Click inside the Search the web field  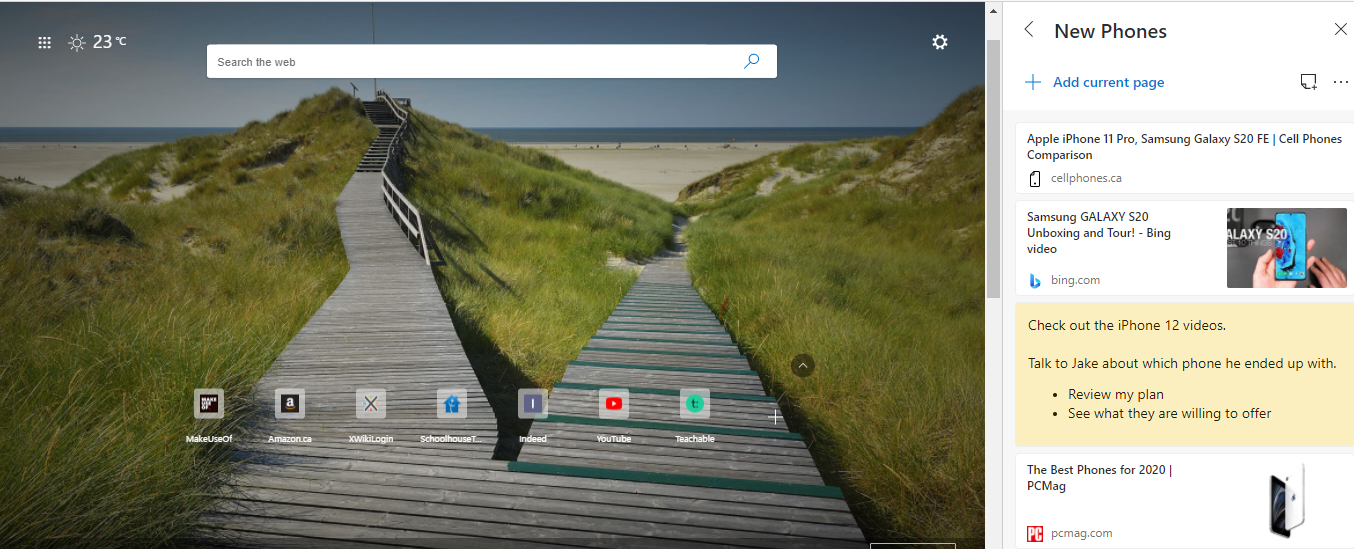(x=470, y=62)
